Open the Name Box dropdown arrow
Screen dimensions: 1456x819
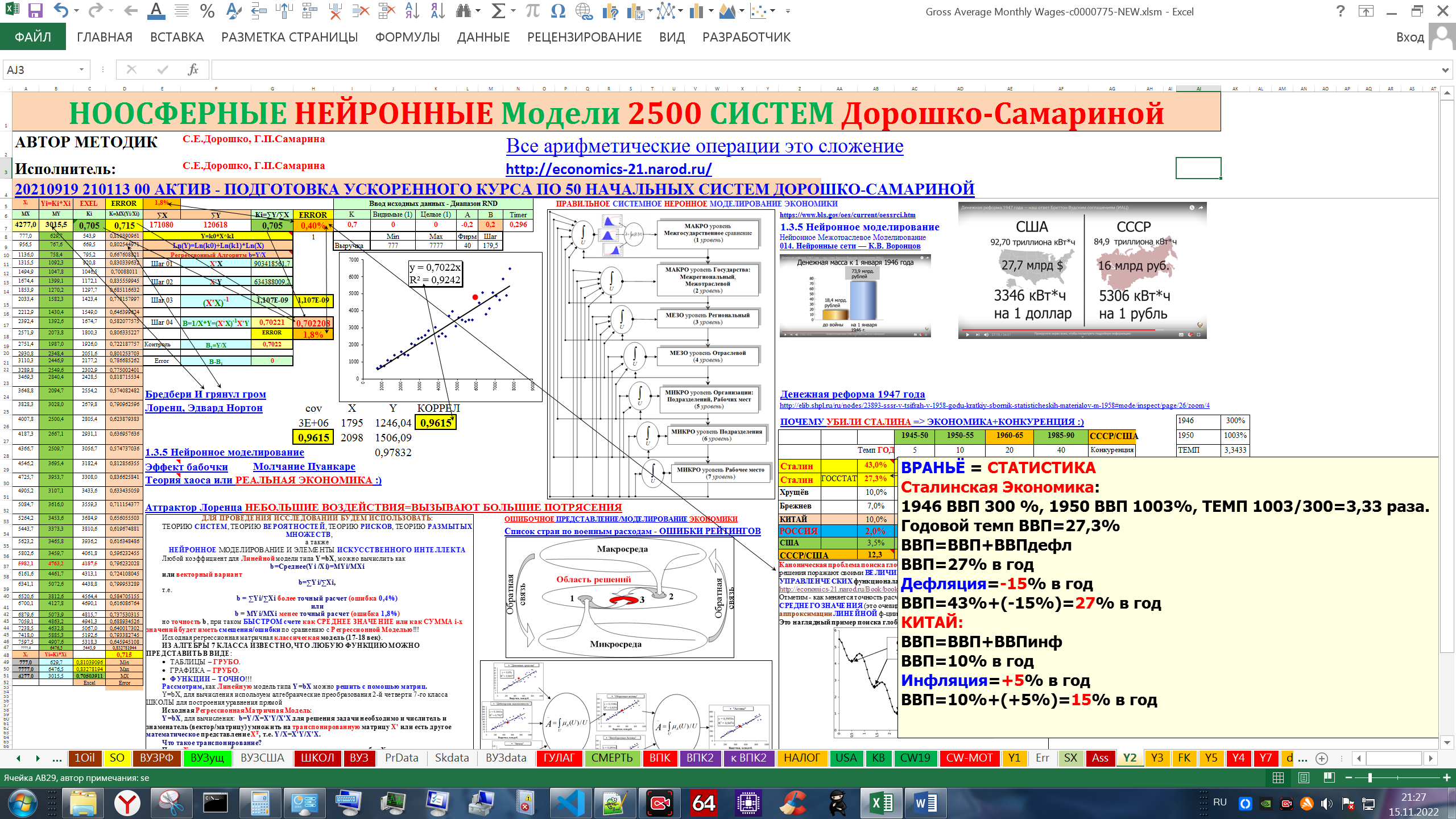click(81, 70)
